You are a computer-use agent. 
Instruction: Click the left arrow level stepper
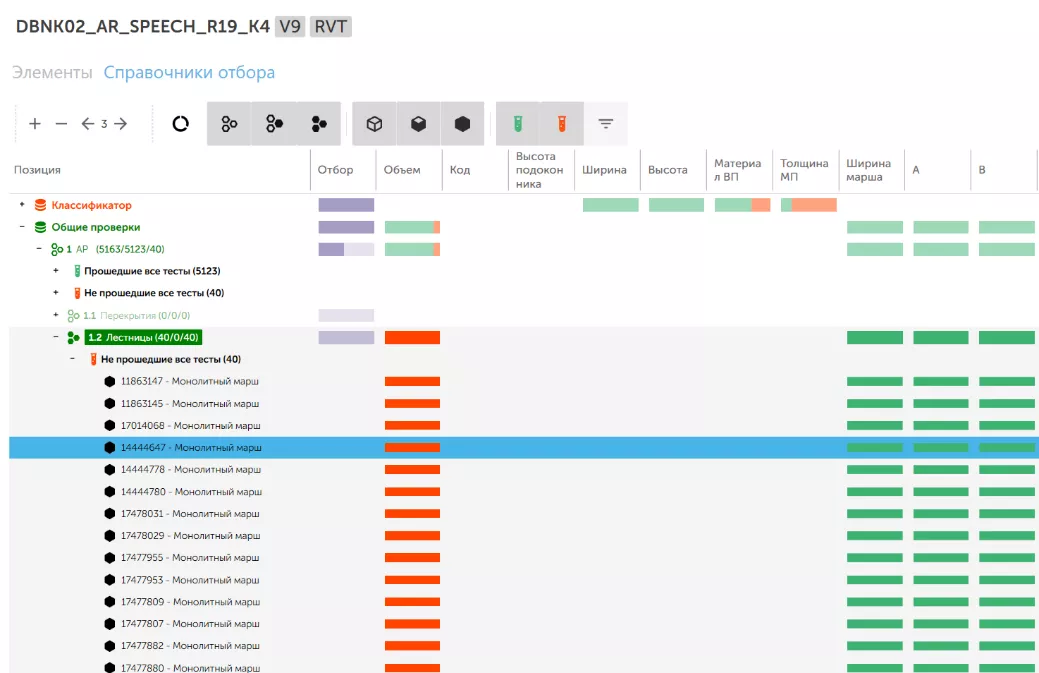coord(87,124)
